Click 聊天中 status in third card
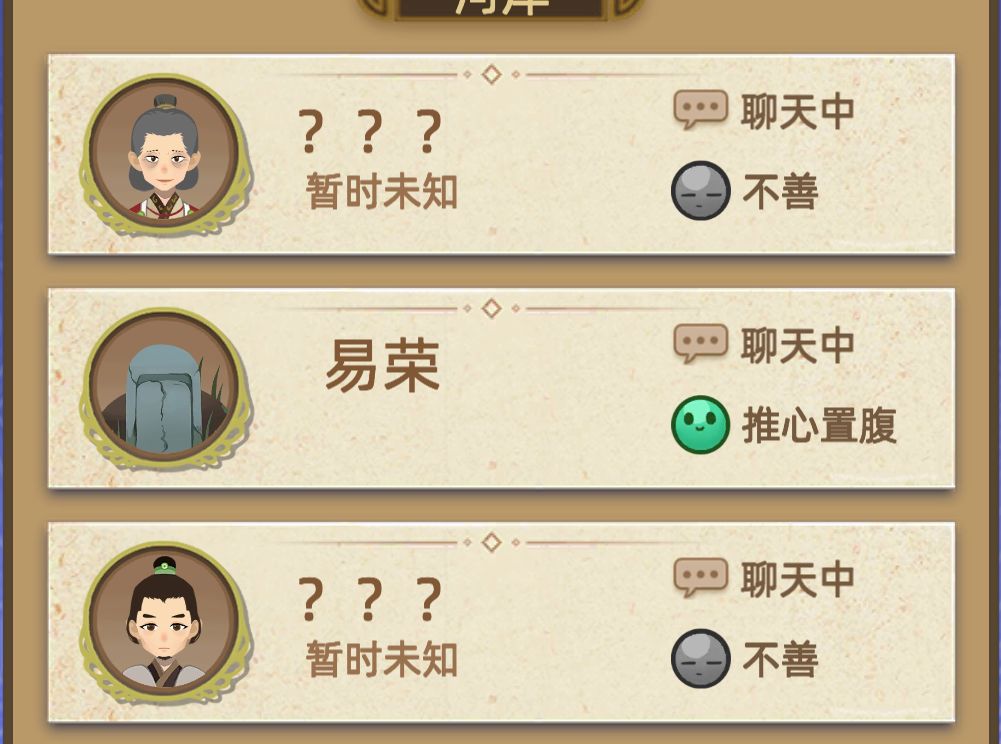This screenshot has height=744, width=1001. click(x=797, y=579)
